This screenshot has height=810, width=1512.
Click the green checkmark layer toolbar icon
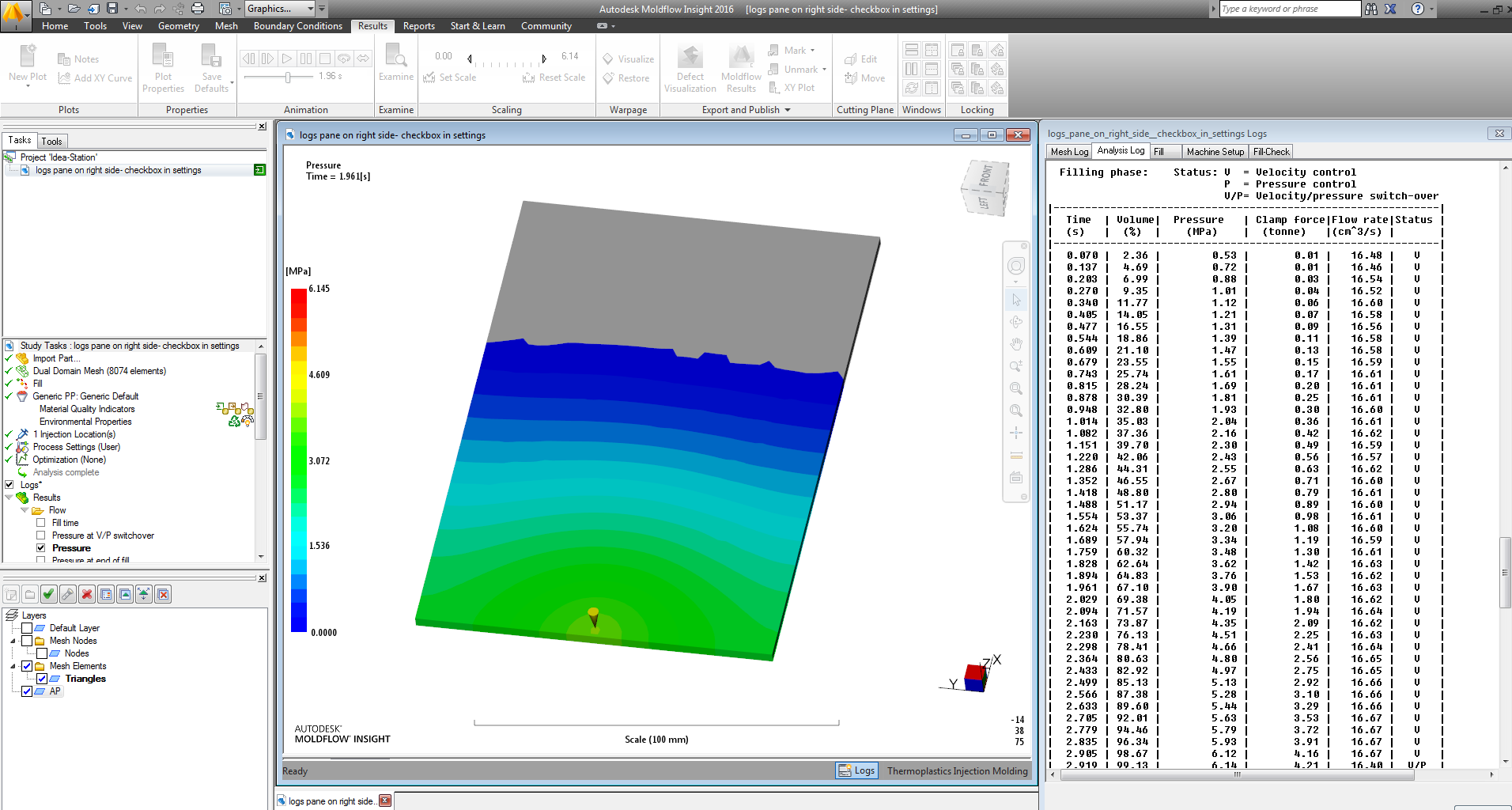[49, 594]
